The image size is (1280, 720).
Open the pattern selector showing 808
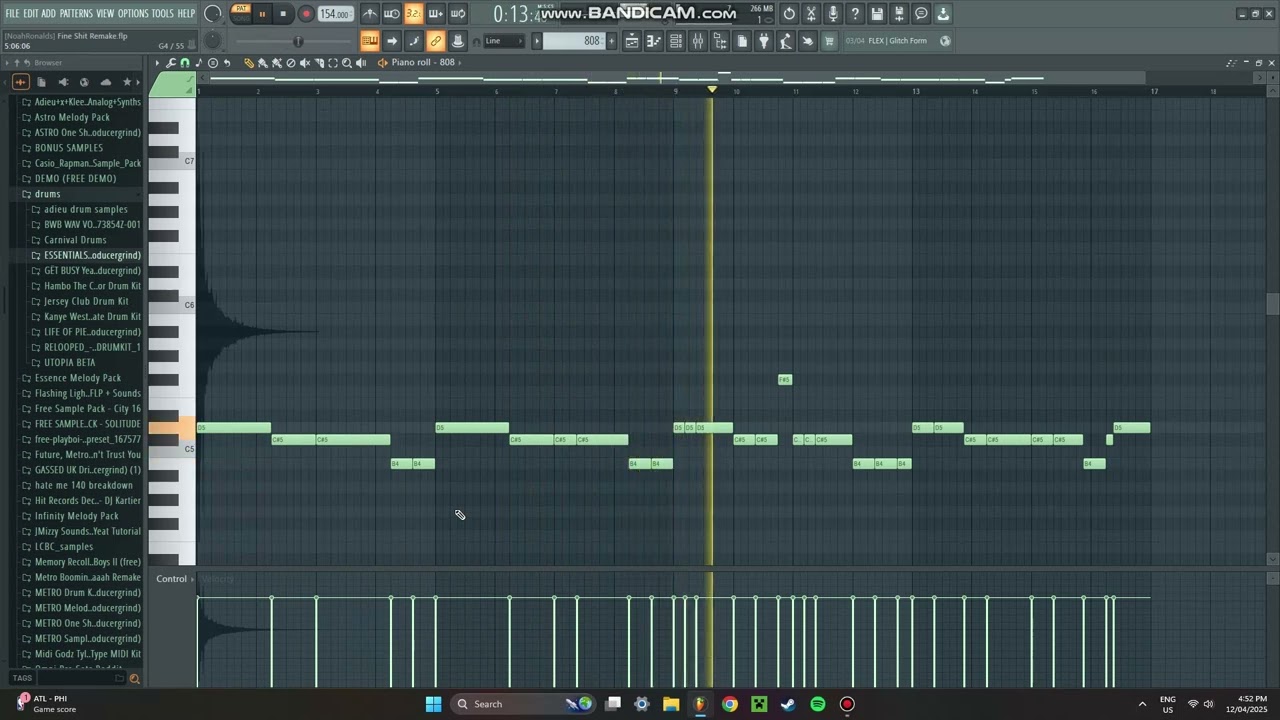coord(573,41)
